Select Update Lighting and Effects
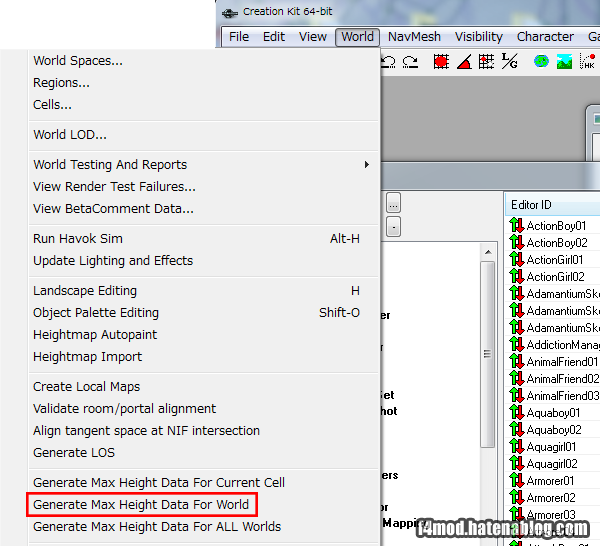The image size is (600, 546). coord(204,261)
